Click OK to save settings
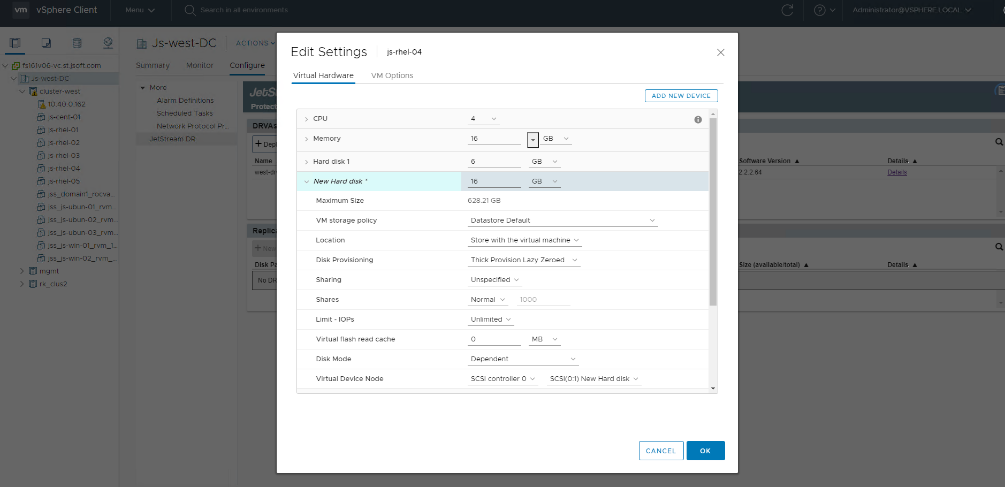 click(705, 451)
